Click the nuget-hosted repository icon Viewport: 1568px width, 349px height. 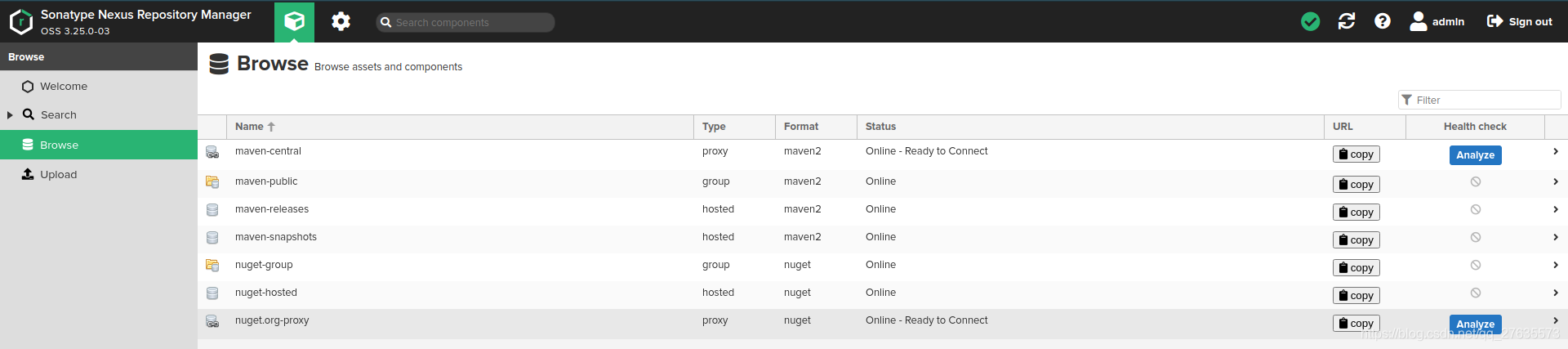click(x=212, y=293)
